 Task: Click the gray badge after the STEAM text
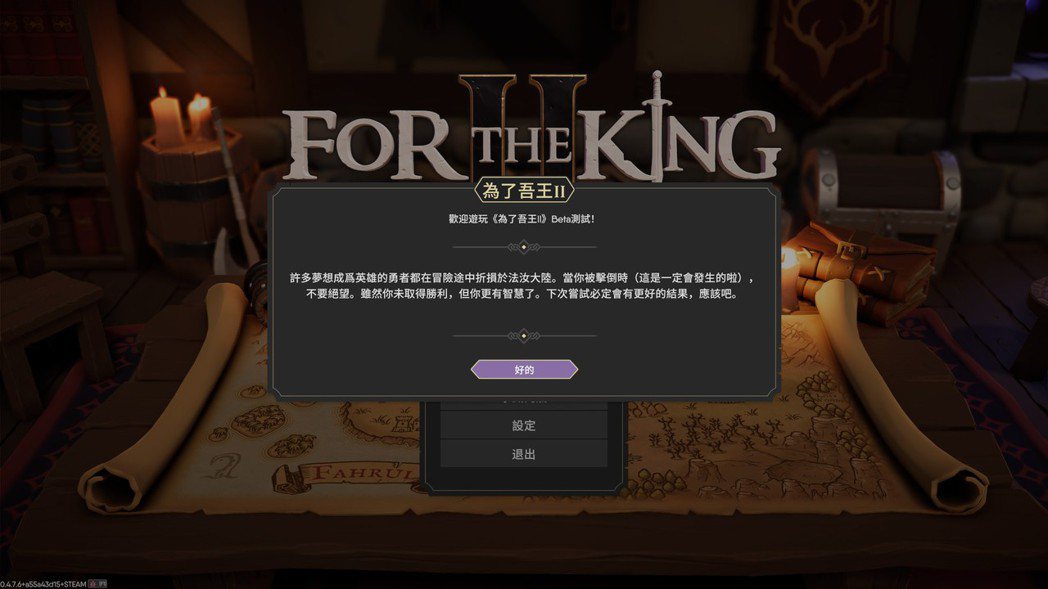[x=102, y=584]
